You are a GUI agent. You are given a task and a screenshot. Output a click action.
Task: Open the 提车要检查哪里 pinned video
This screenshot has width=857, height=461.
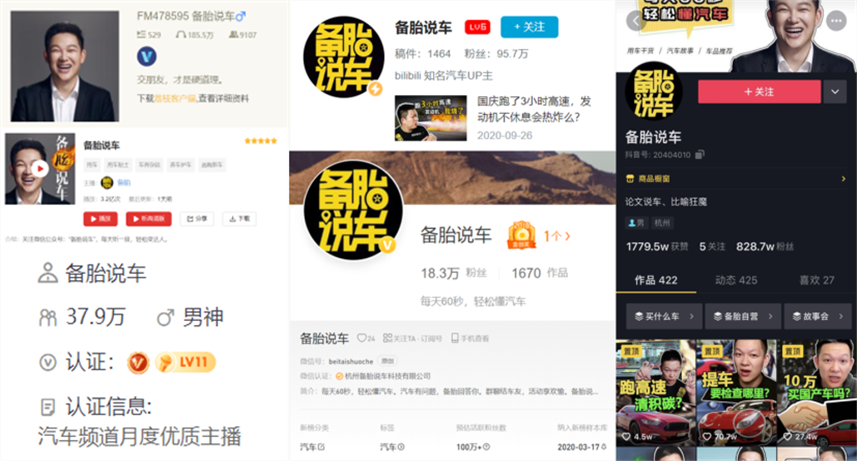736,392
